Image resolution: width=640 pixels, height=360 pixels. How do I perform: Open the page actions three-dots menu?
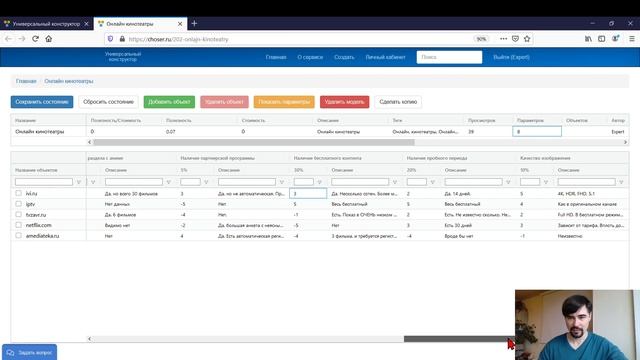(503, 39)
